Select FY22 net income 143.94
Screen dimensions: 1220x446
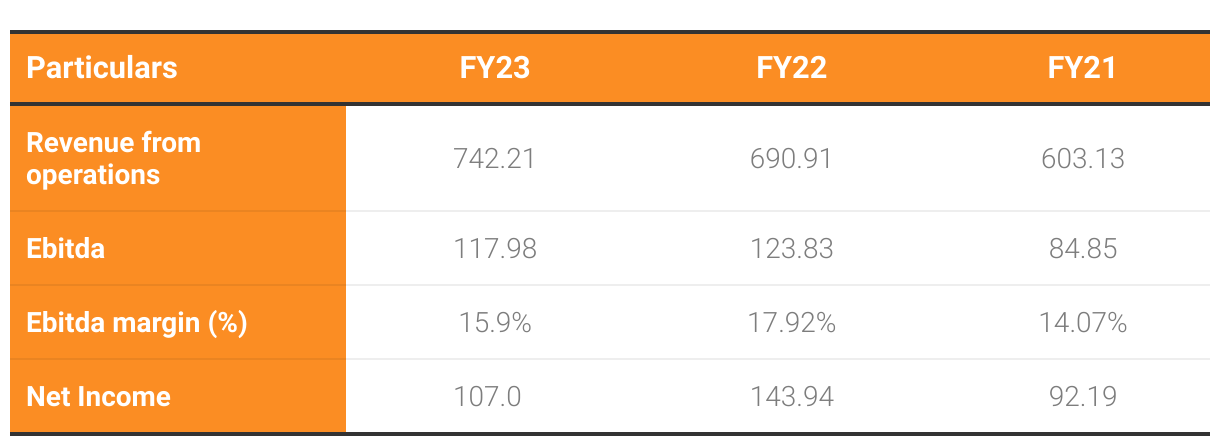pos(791,397)
